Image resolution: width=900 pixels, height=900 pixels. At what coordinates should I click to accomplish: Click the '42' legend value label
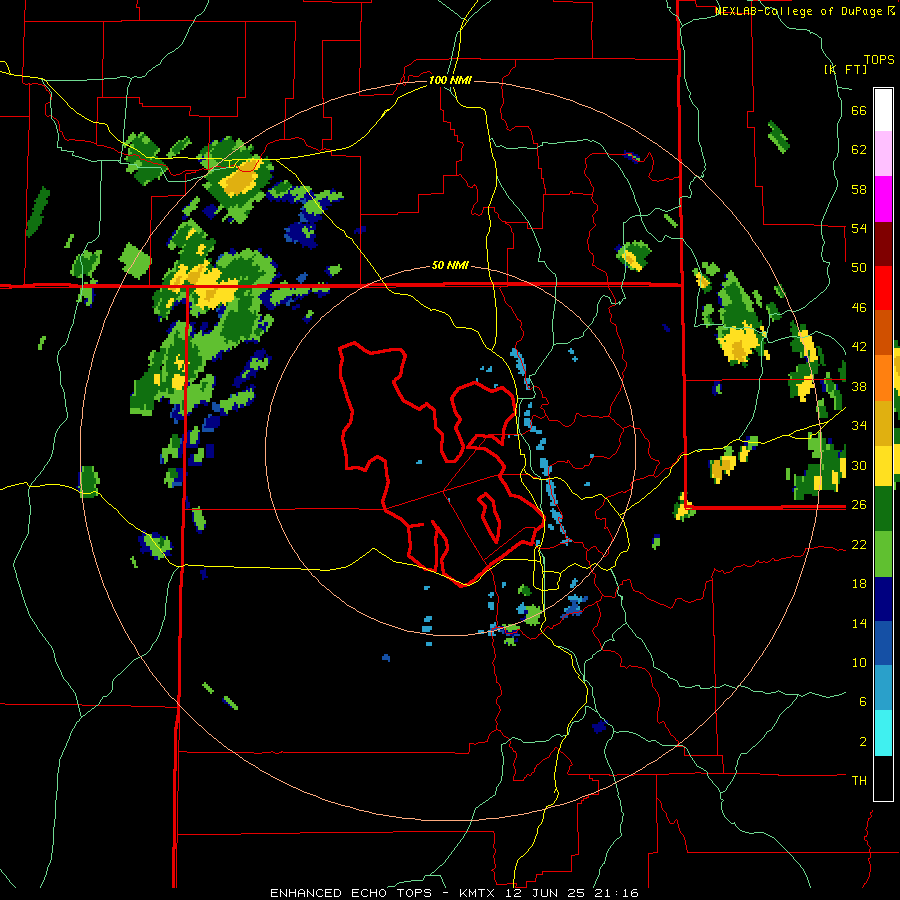859,347
